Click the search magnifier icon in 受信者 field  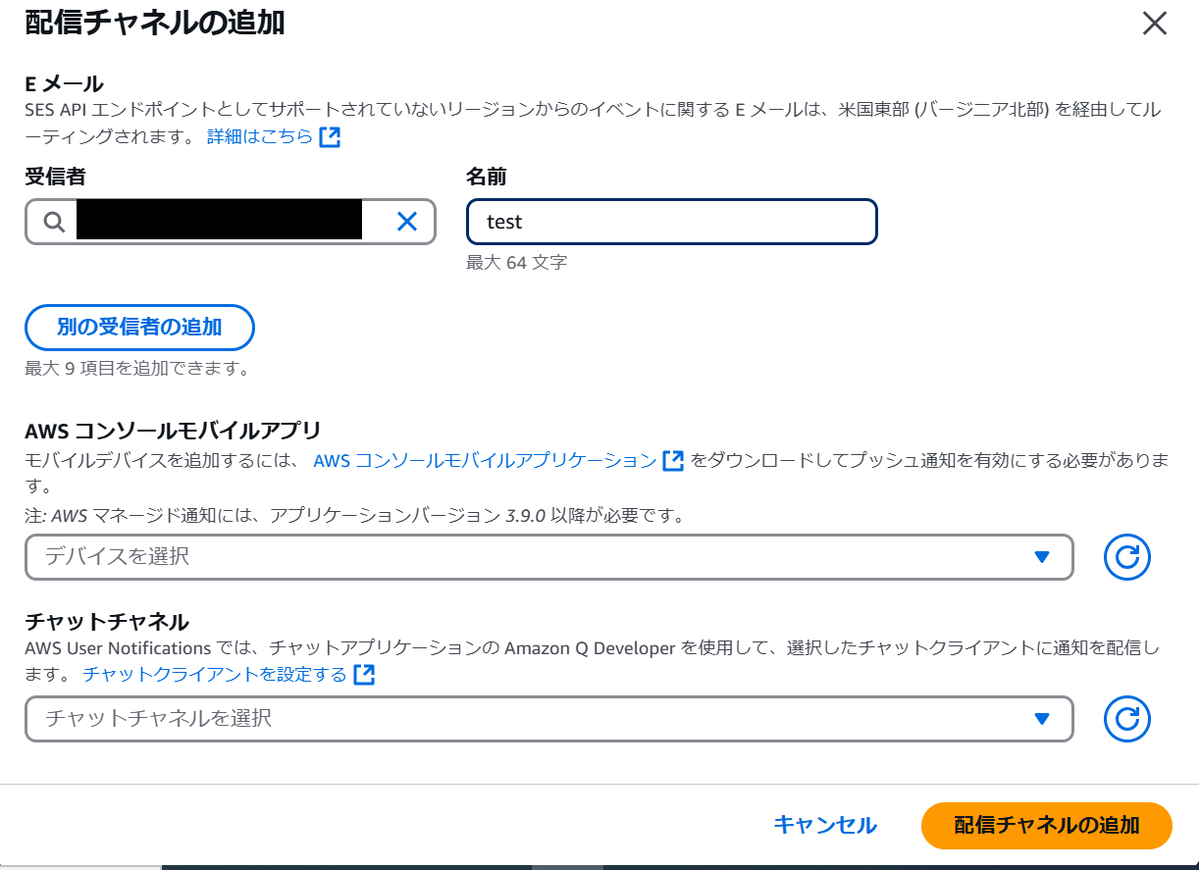[54, 222]
